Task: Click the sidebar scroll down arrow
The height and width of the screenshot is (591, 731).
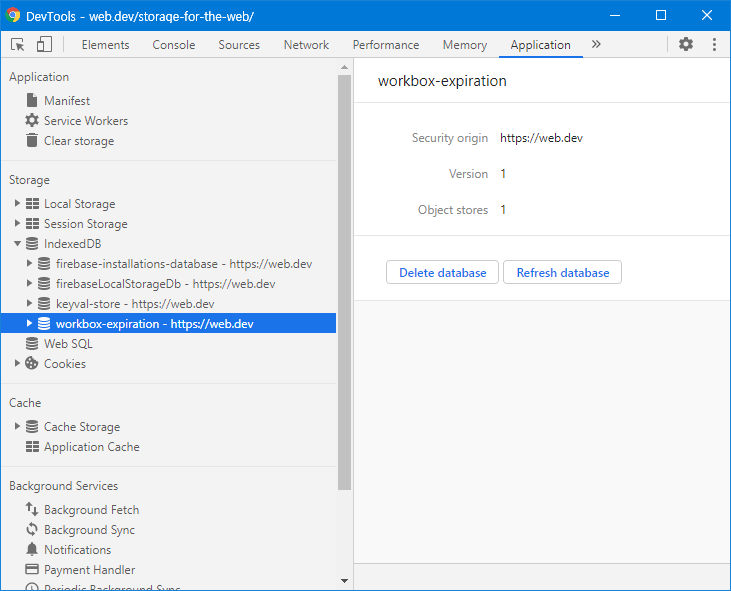Action: tap(345, 581)
